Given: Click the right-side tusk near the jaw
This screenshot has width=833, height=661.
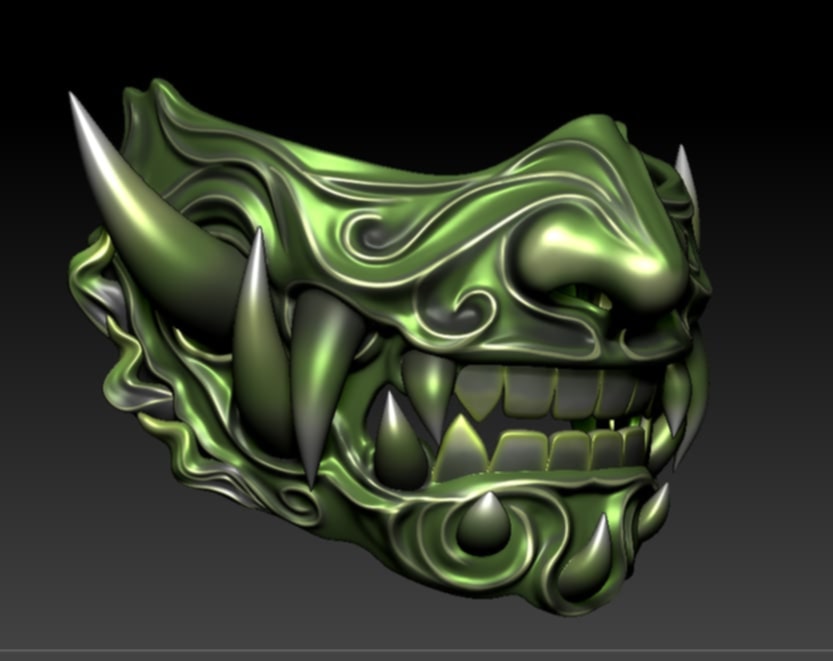Looking at the screenshot, I should pyautogui.click(x=680, y=400).
